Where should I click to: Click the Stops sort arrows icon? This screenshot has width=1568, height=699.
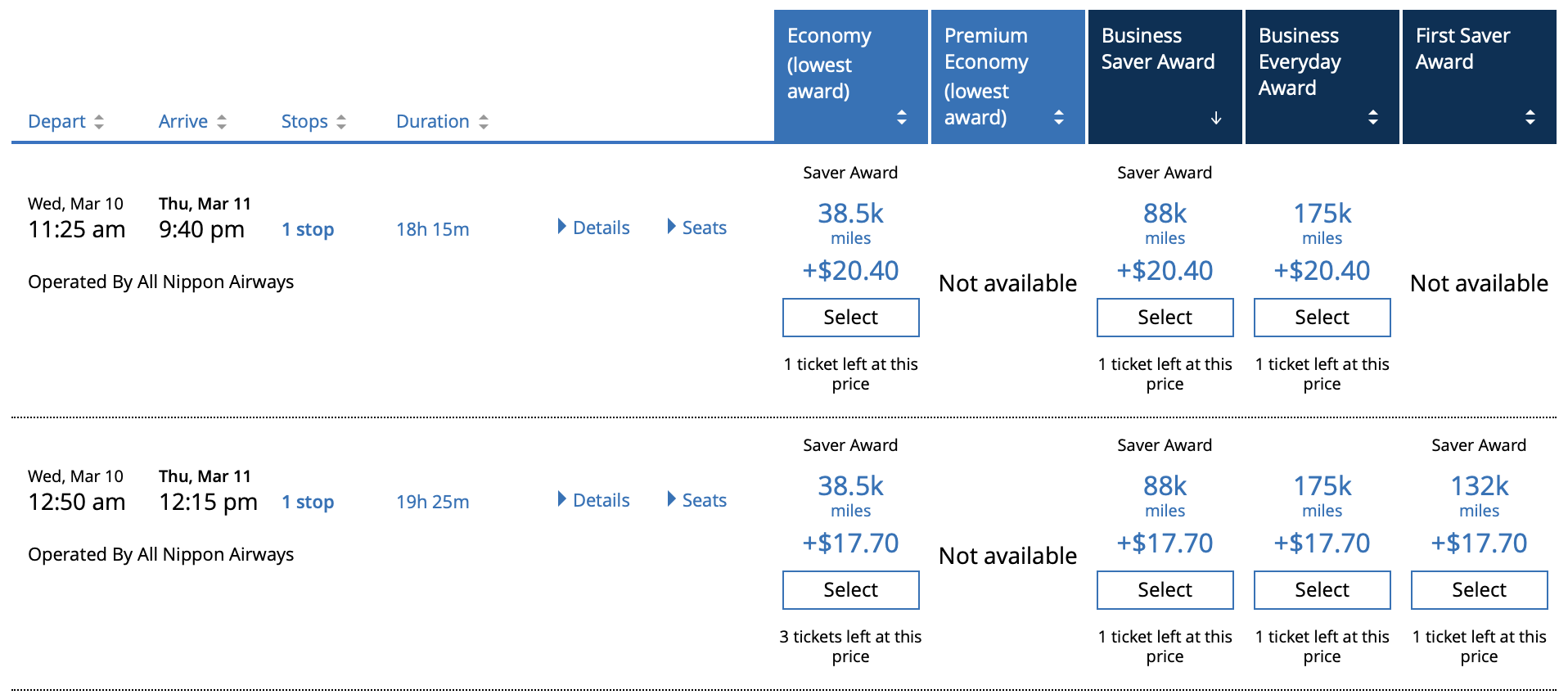point(341,122)
